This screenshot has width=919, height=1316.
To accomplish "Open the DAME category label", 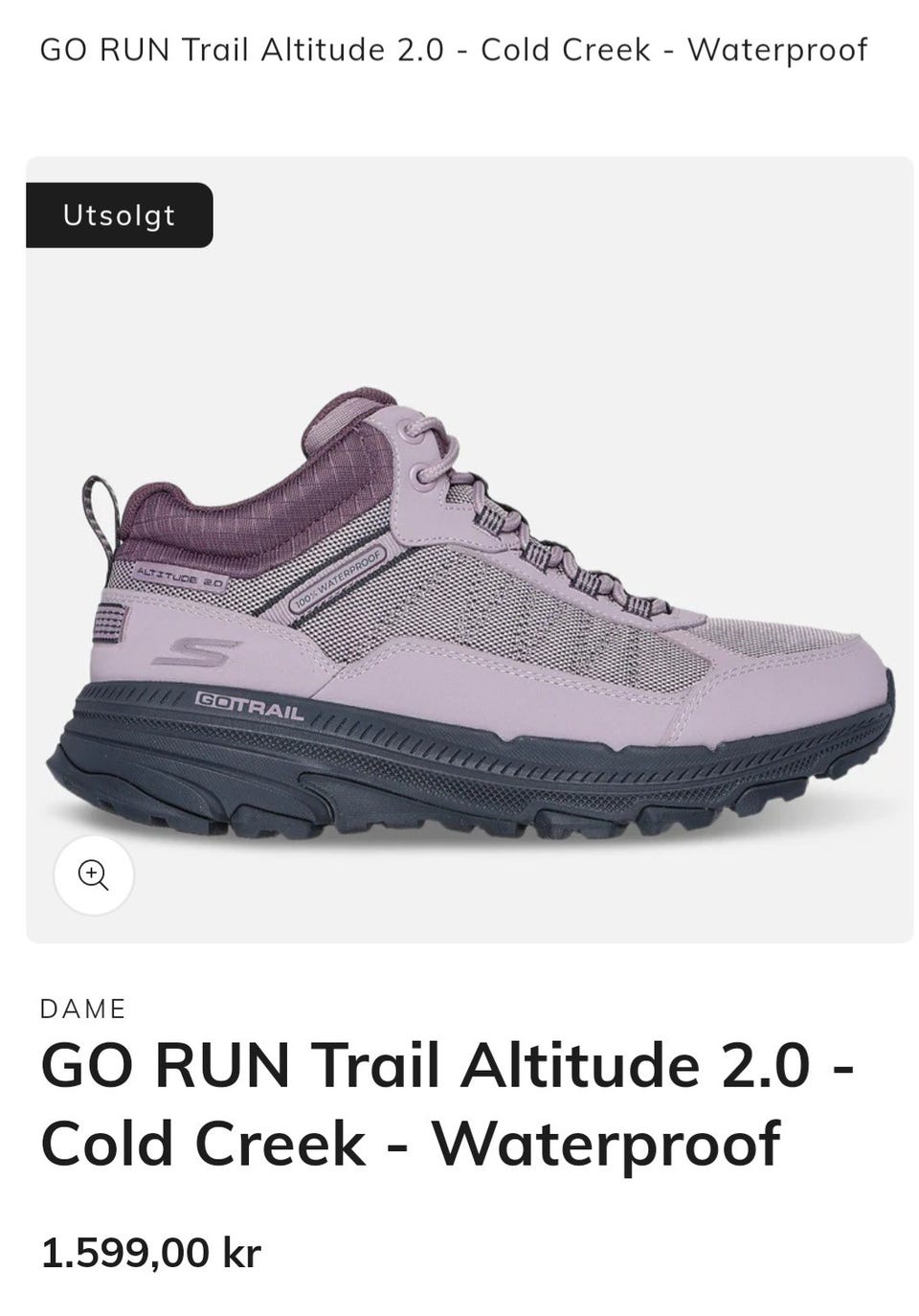I will [x=83, y=1009].
